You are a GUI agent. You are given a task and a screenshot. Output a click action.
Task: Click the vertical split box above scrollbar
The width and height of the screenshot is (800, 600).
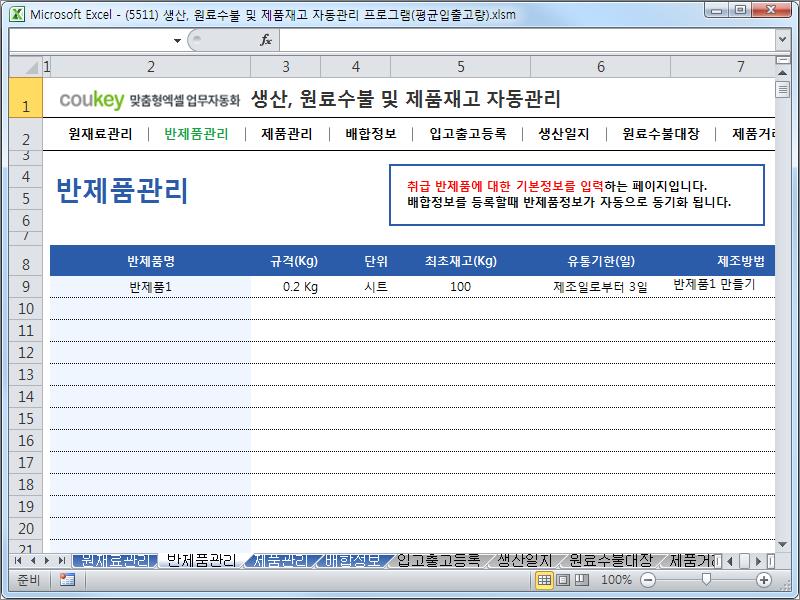pyautogui.click(x=782, y=60)
